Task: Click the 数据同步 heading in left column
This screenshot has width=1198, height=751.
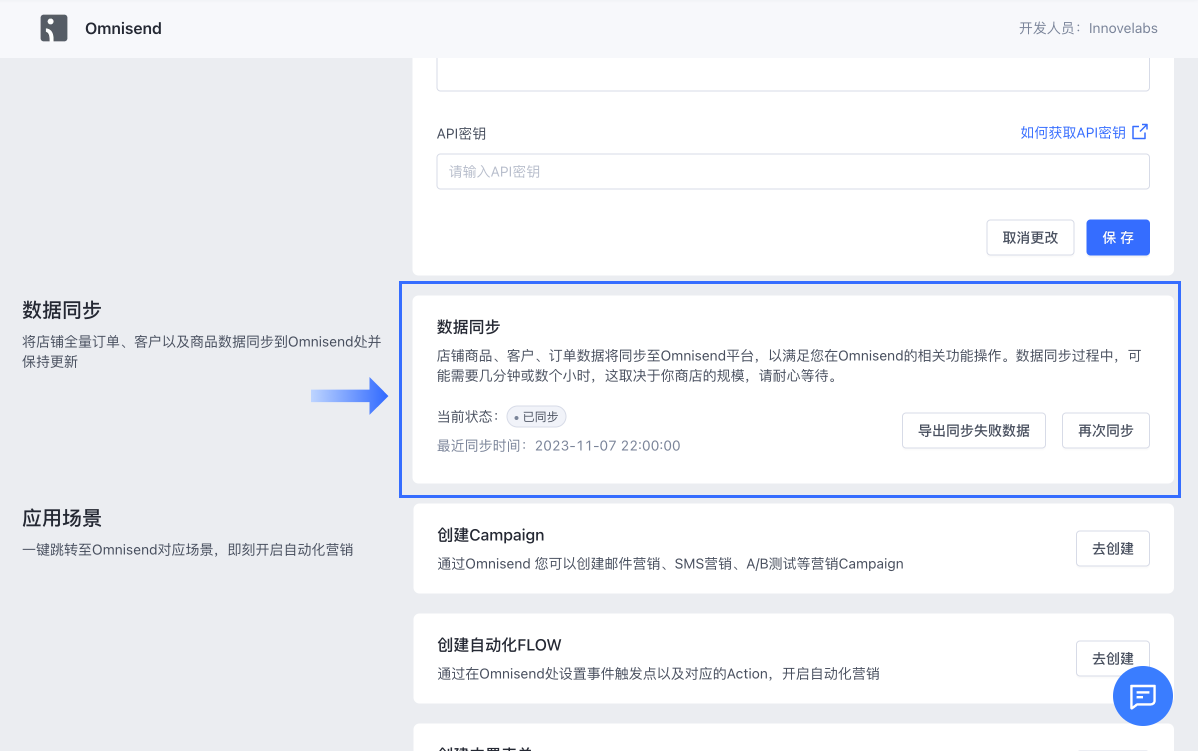Action: pyautogui.click(x=62, y=310)
